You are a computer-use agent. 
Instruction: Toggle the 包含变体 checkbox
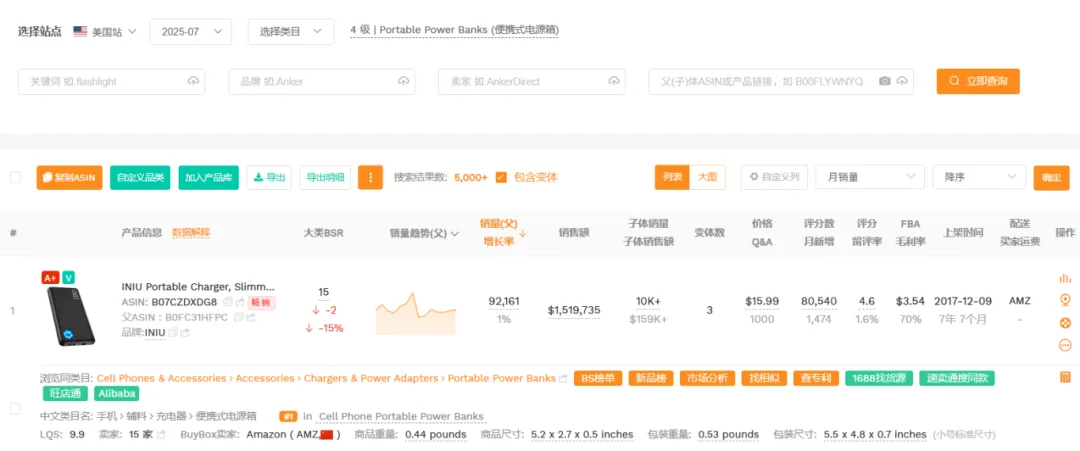[x=501, y=178]
